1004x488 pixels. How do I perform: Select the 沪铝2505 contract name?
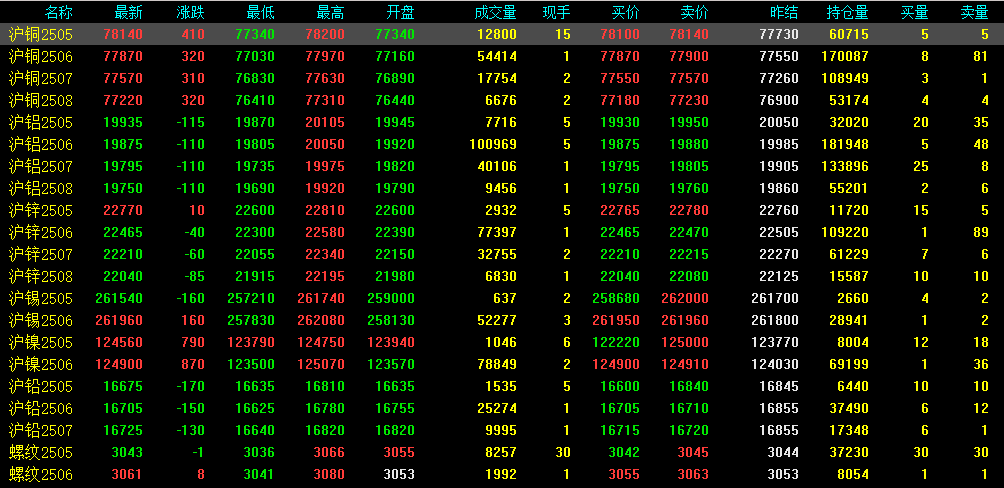tap(41, 122)
